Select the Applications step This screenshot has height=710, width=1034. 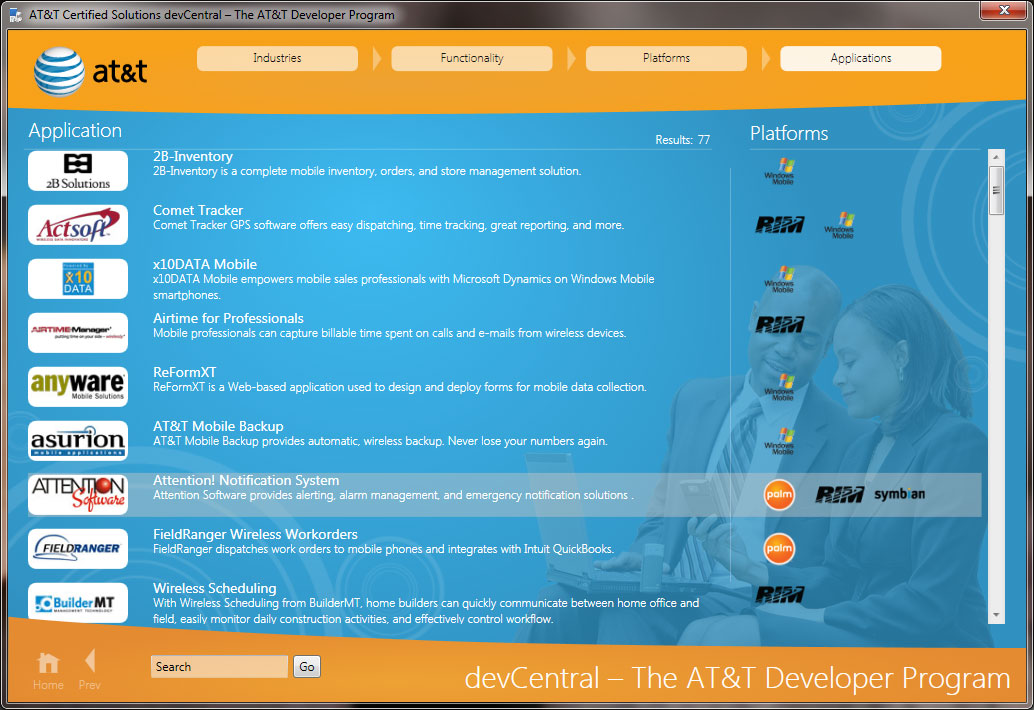pos(861,58)
